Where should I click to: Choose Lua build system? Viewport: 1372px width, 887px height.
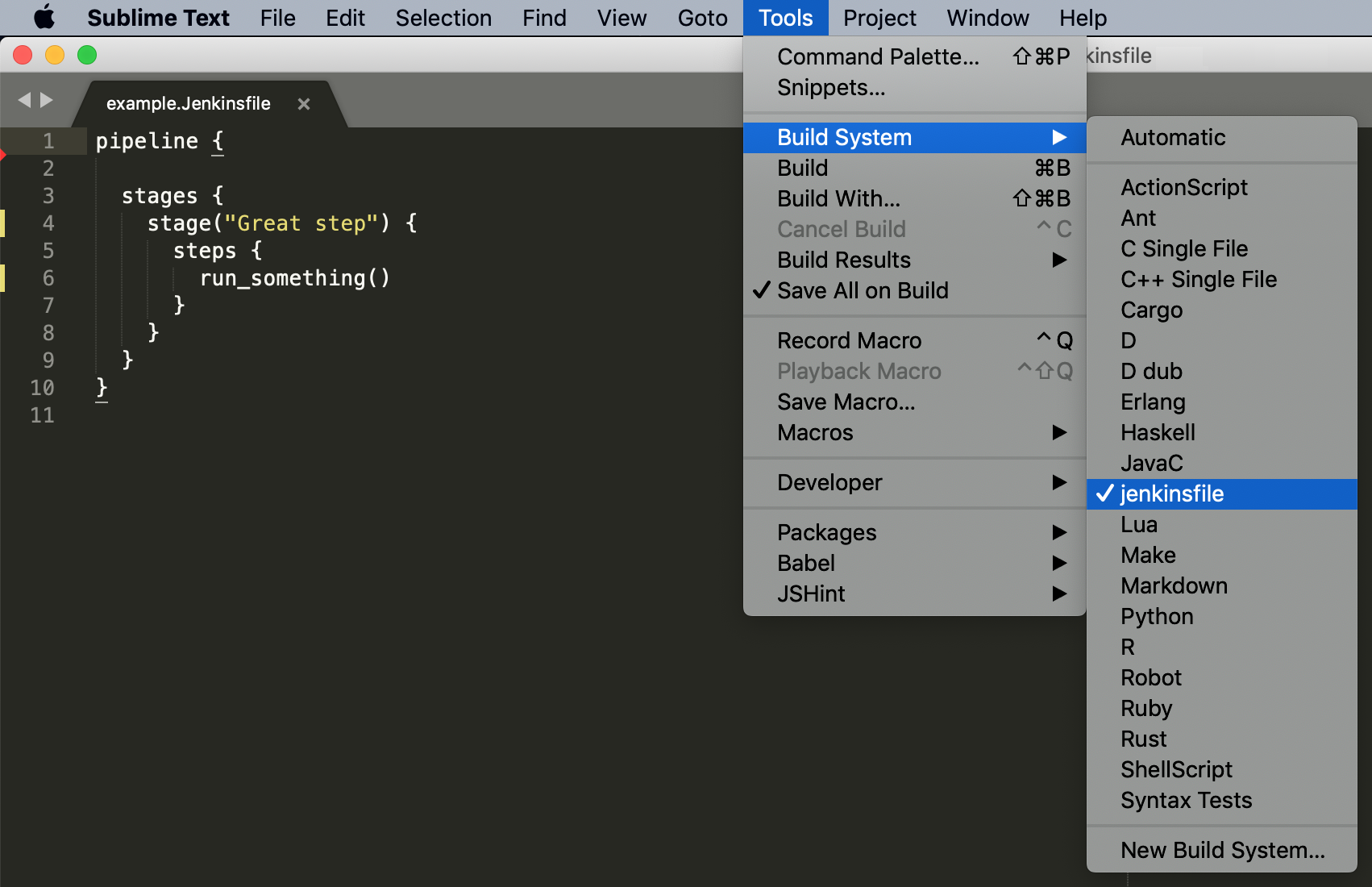(1222, 524)
